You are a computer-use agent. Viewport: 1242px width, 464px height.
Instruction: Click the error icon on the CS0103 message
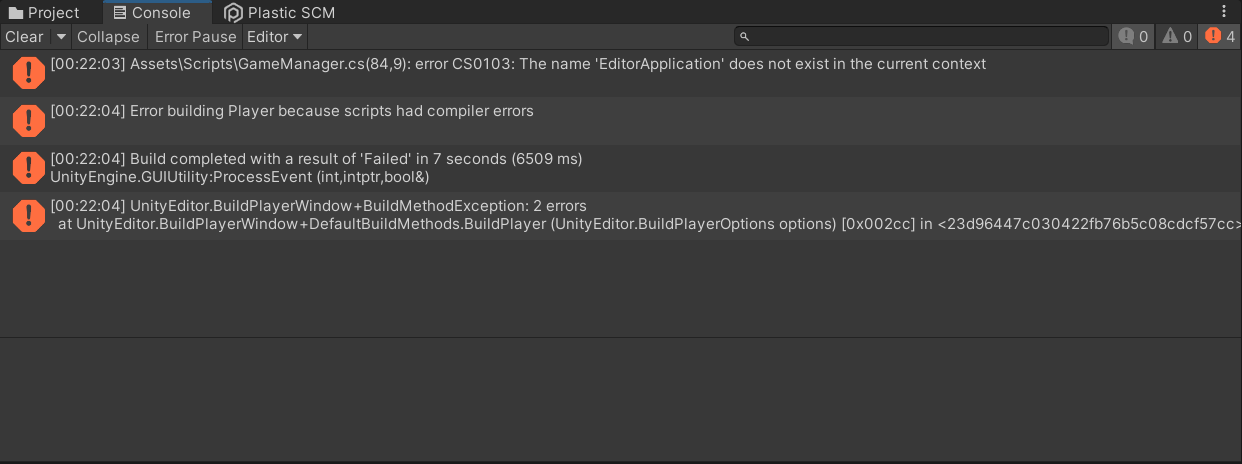click(28, 73)
